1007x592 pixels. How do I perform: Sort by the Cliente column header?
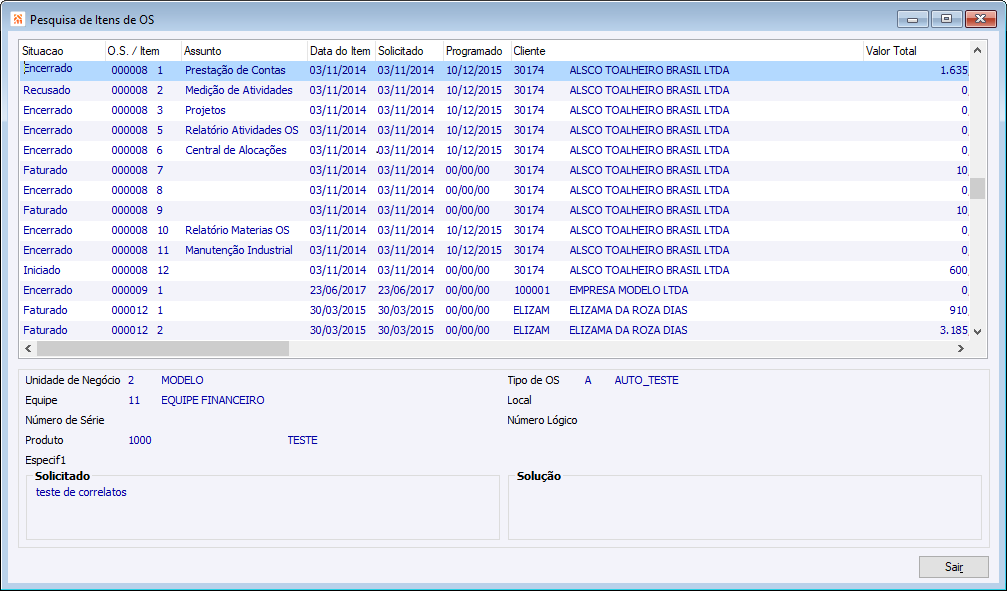pyautogui.click(x=687, y=51)
